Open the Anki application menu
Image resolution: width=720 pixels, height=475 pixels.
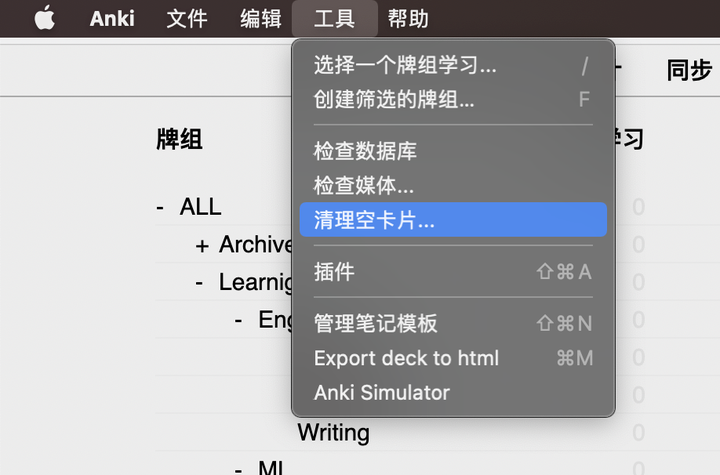coord(110,19)
